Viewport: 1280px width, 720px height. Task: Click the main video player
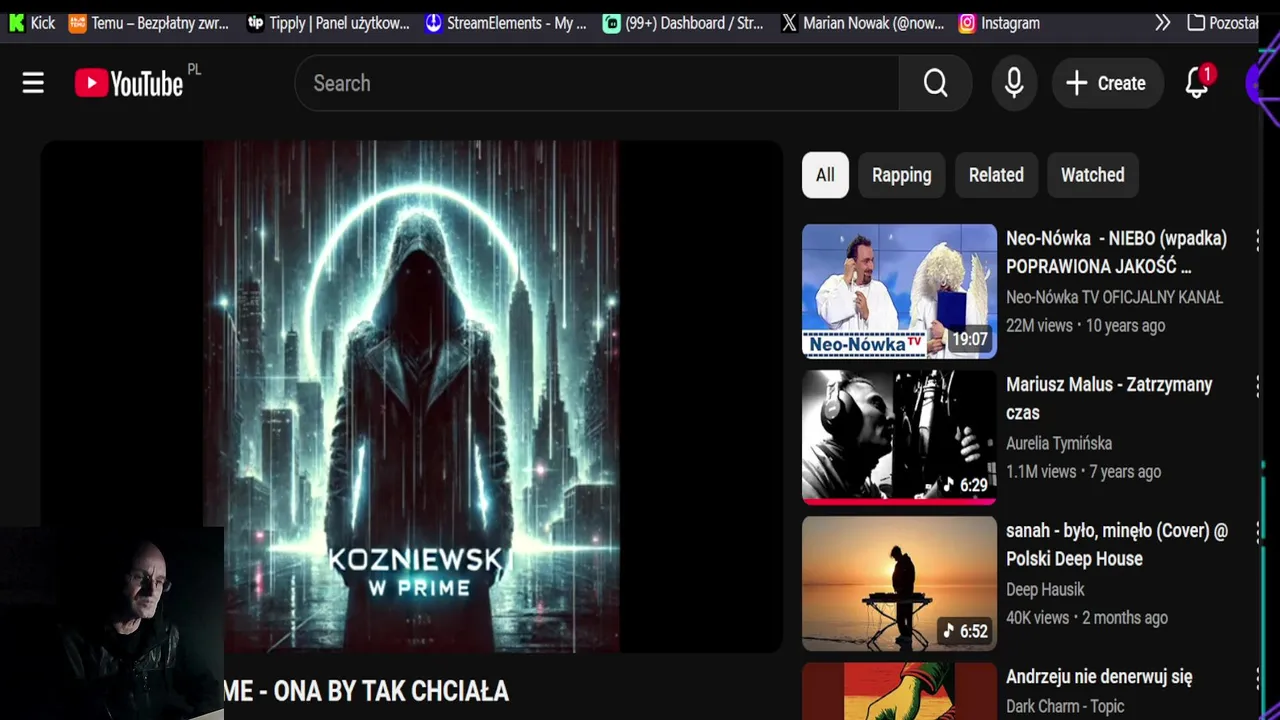click(411, 396)
